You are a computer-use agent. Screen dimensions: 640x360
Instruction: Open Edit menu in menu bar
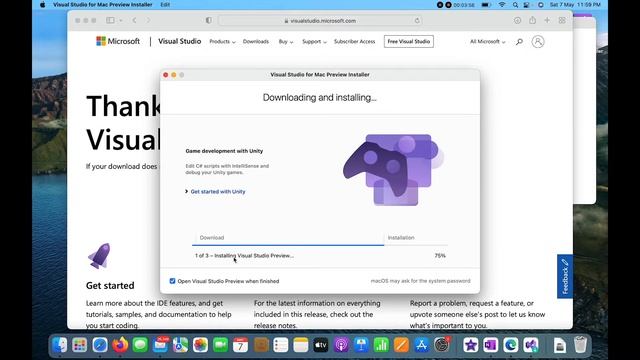pyautogui.click(x=165, y=4)
